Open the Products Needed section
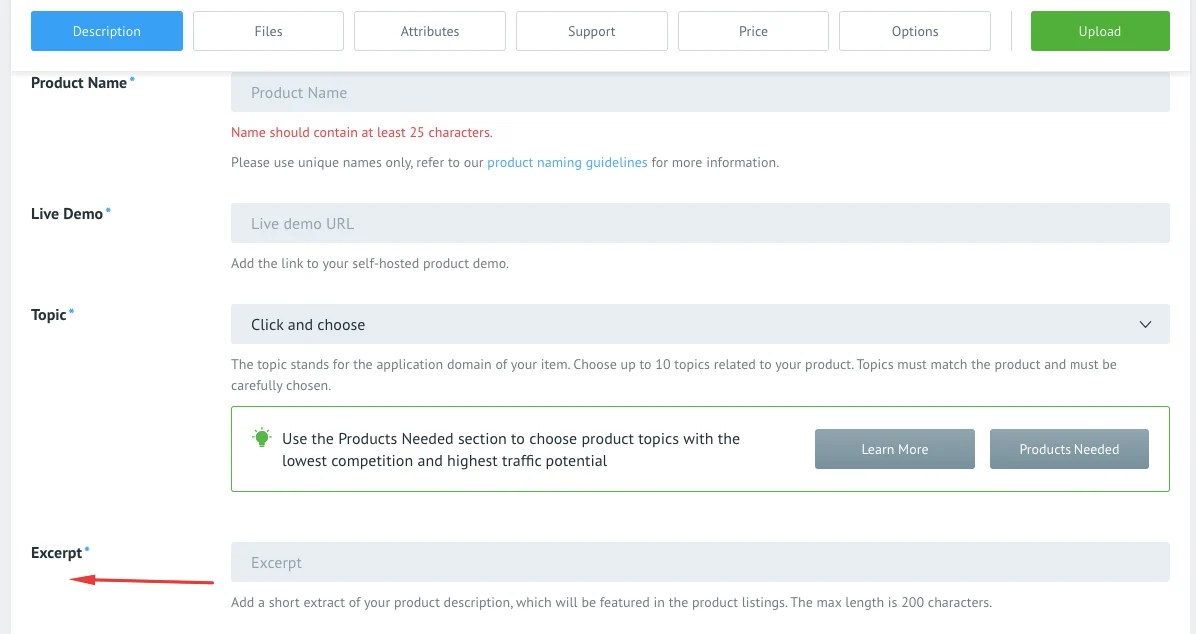This screenshot has height=634, width=1196. 1069,449
